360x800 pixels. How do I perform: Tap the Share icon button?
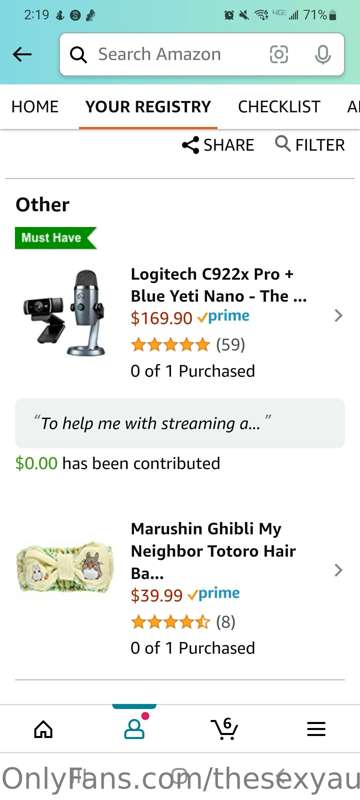[x=218, y=145]
